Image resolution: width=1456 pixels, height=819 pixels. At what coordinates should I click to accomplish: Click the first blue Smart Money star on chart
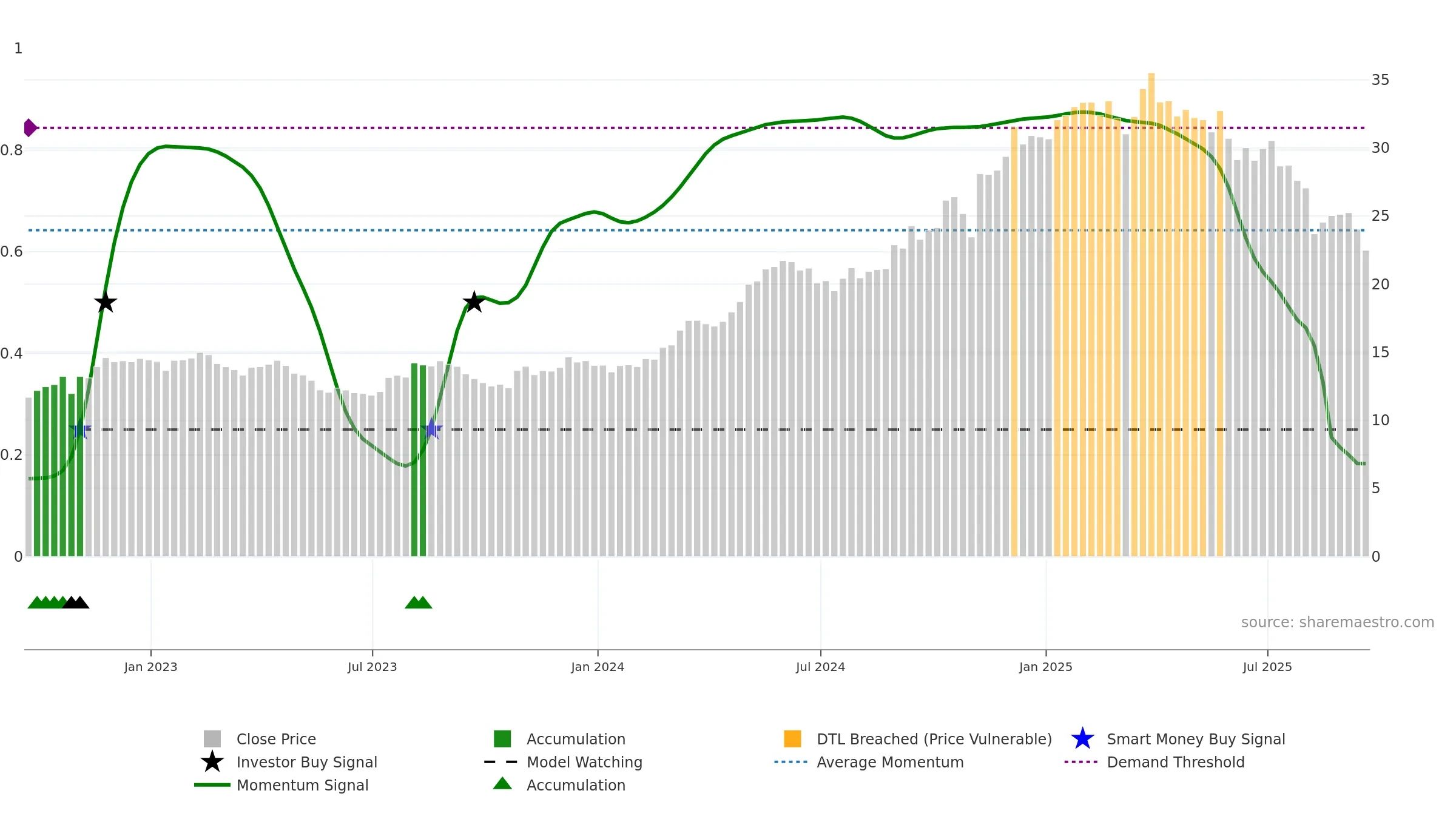pyautogui.click(x=80, y=430)
